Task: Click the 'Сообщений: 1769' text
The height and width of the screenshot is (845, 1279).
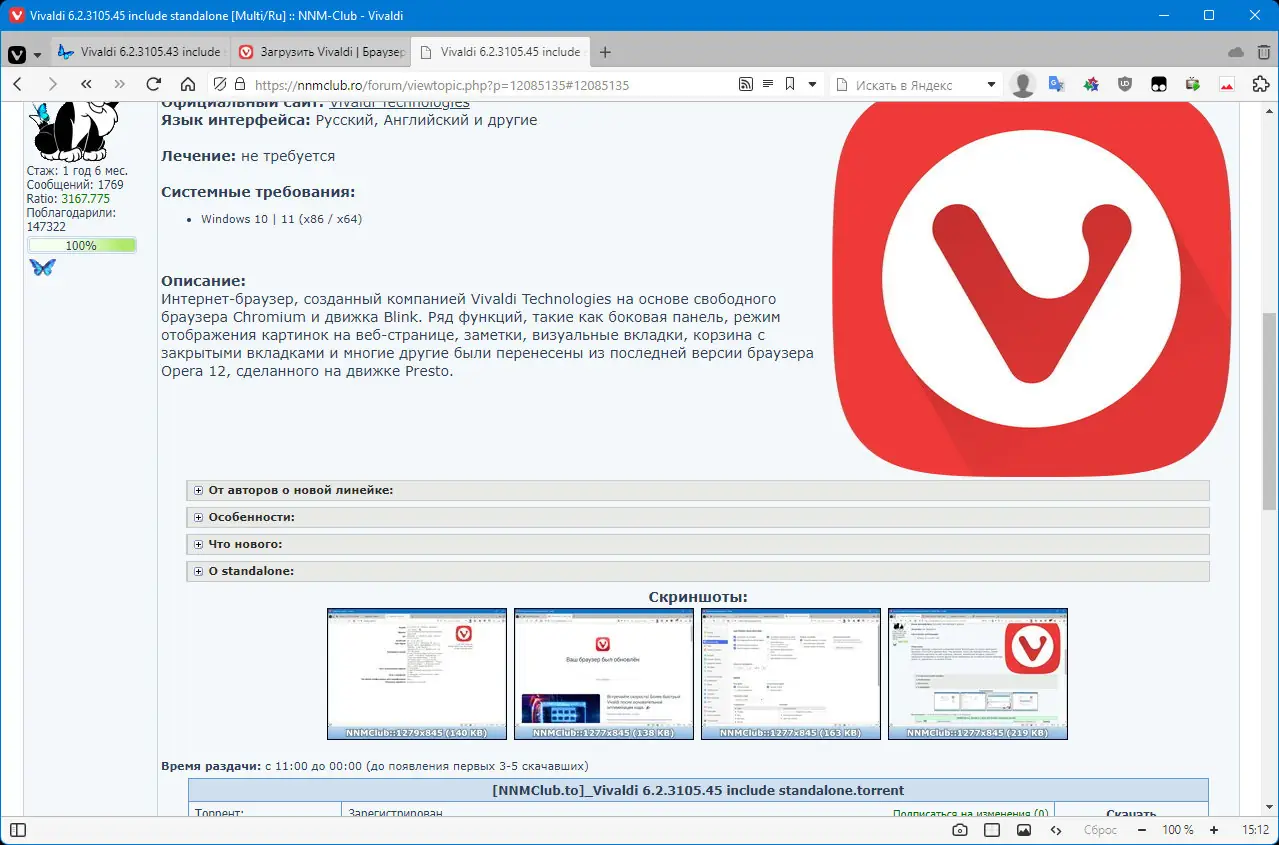Action: tap(75, 185)
